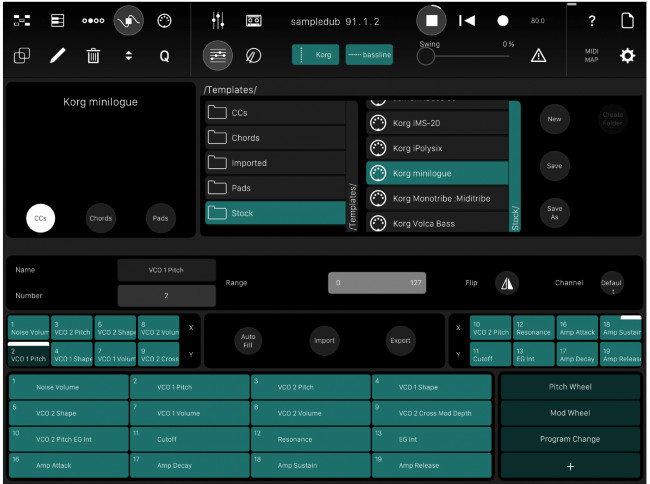650x484 pixels.
Task: Select the automation curve view icon
Action: click(x=129, y=20)
